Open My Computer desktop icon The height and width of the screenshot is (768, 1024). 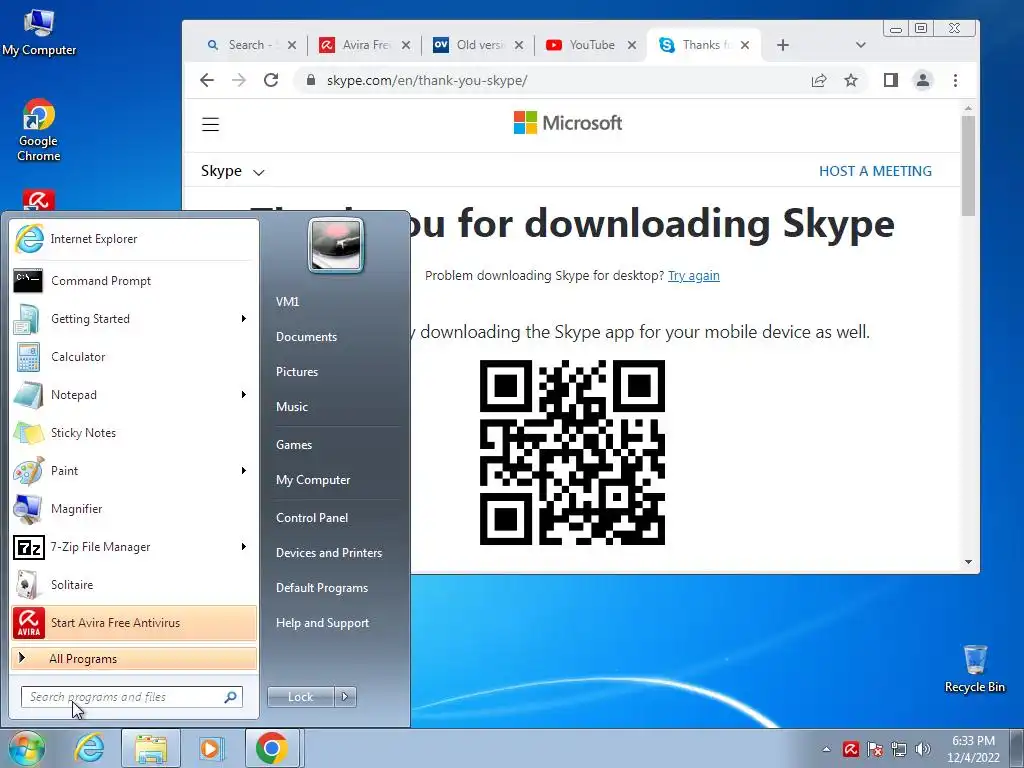[x=39, y=33]
